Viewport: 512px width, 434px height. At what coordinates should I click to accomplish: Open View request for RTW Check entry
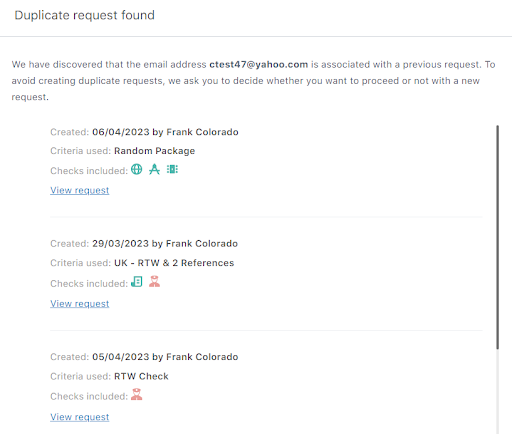(80, 417)
